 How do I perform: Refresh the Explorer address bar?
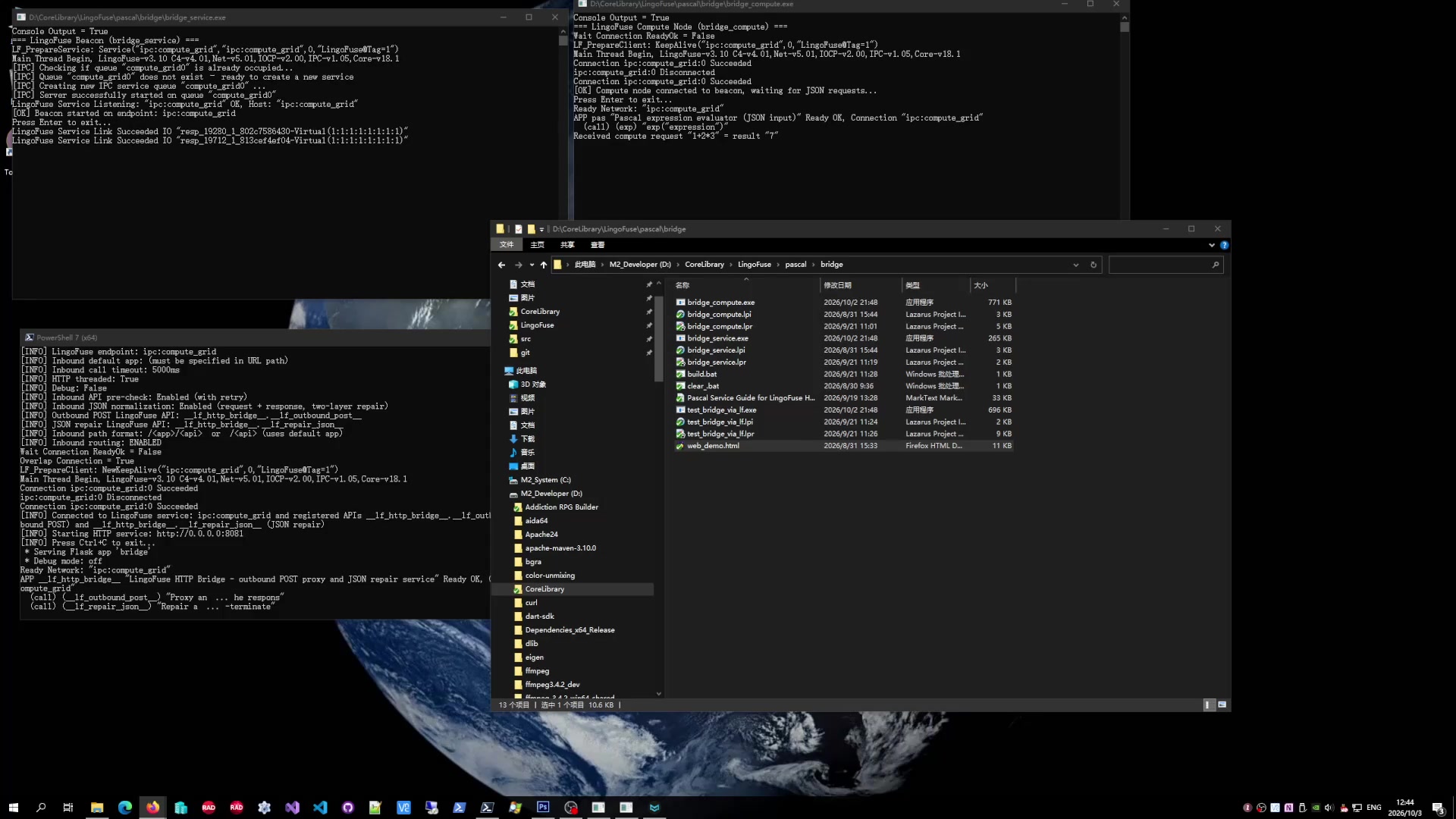pos(1094,265)
